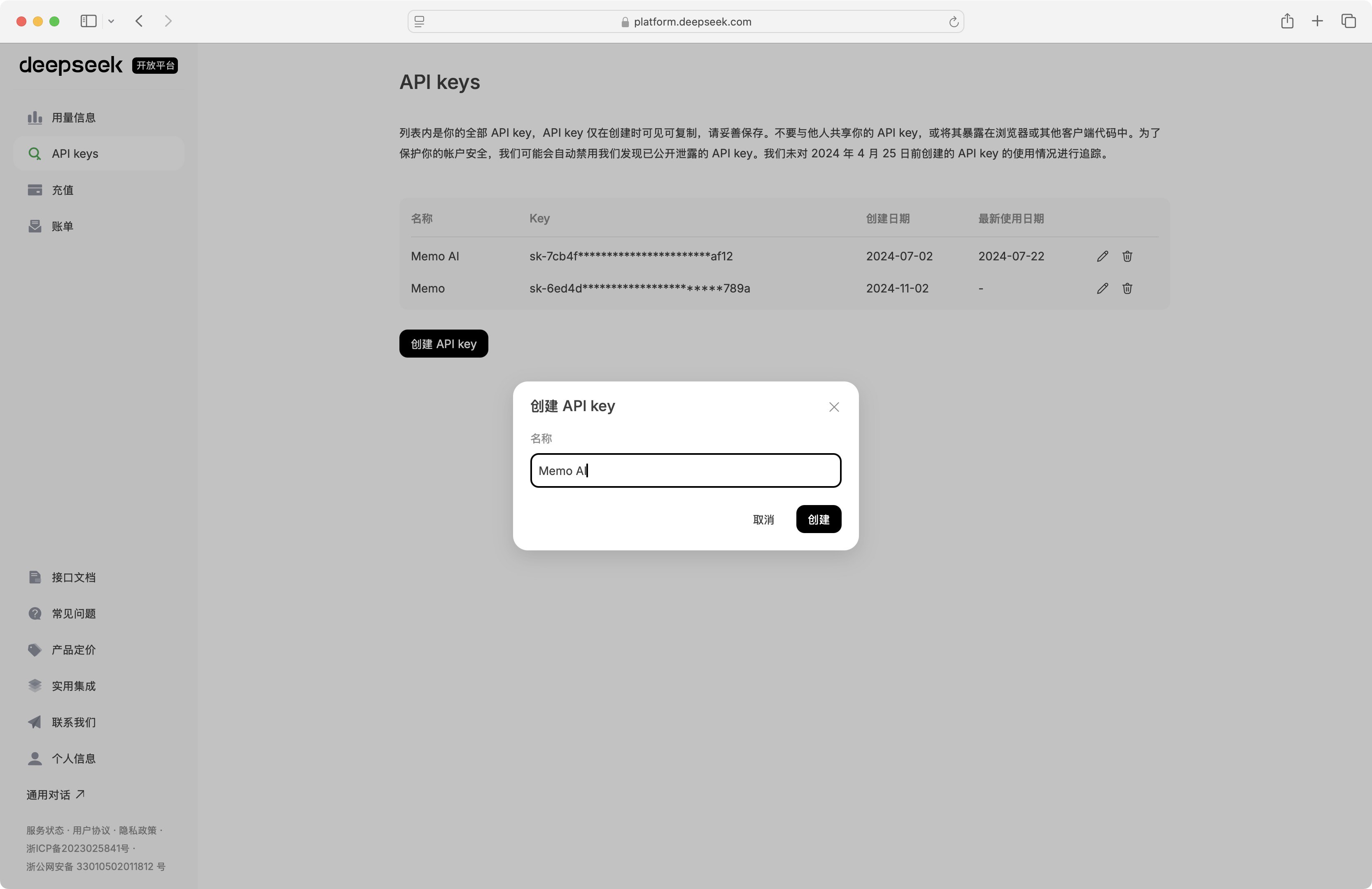Cancel with the 取消 button
This screenshot has height=889, width=1372.
point(763,520)
